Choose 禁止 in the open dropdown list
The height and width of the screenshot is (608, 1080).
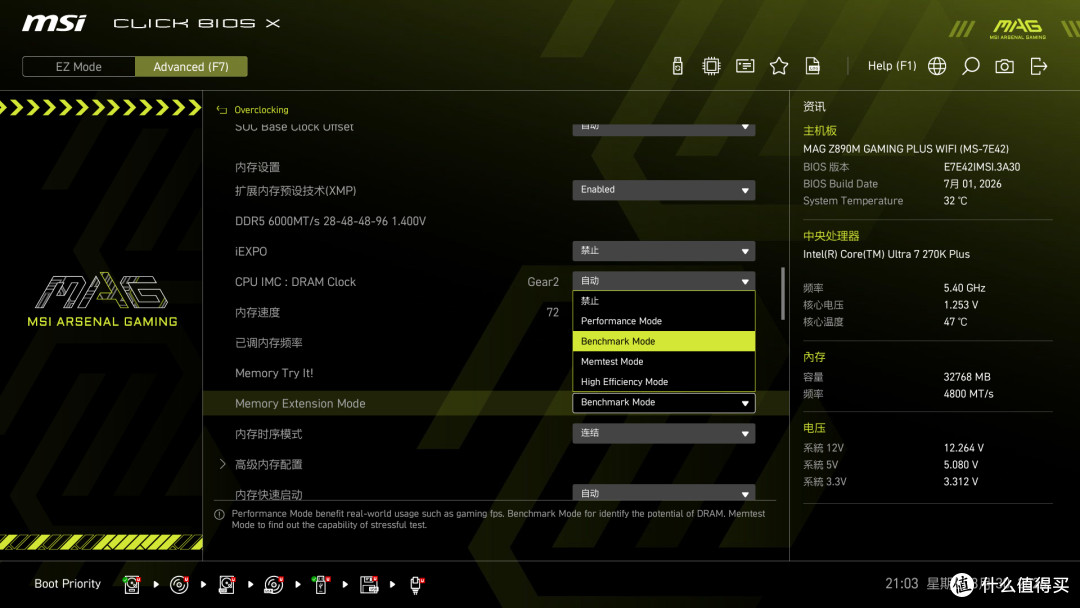click(663, 301)
